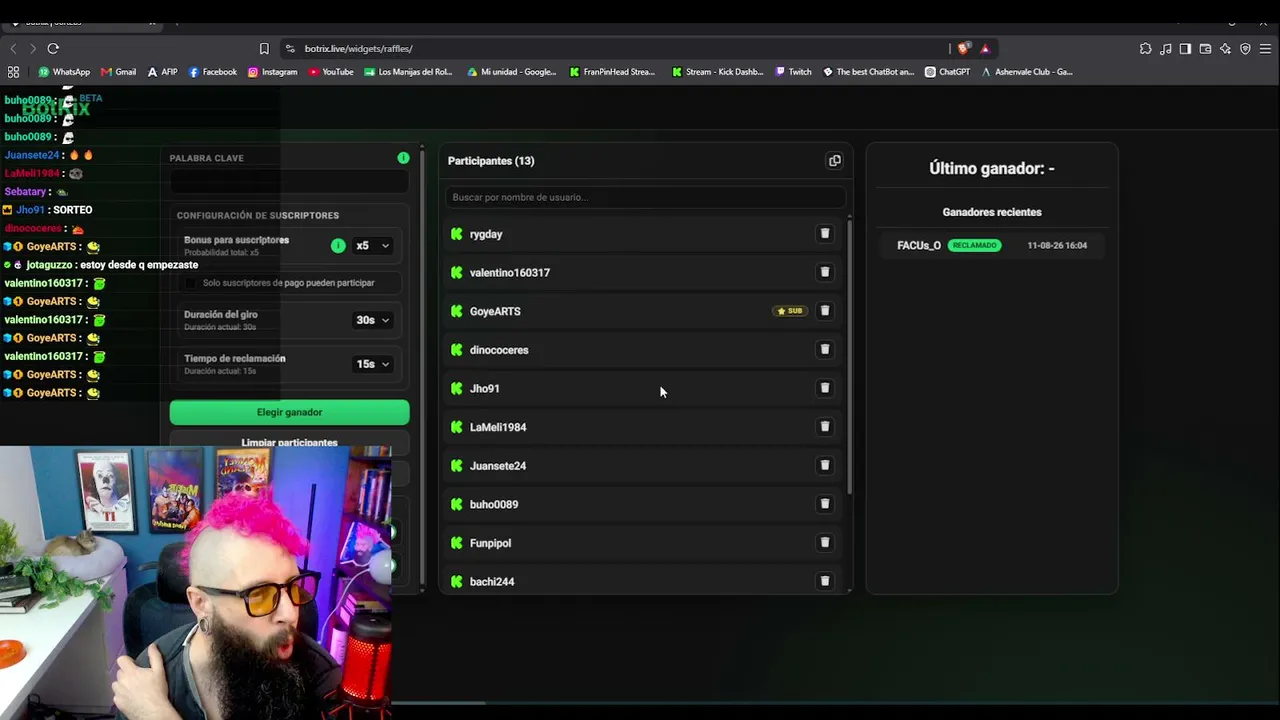Select participant name bachi244
This screenshot has height=720, width=1280.
[x=492, y=581]
